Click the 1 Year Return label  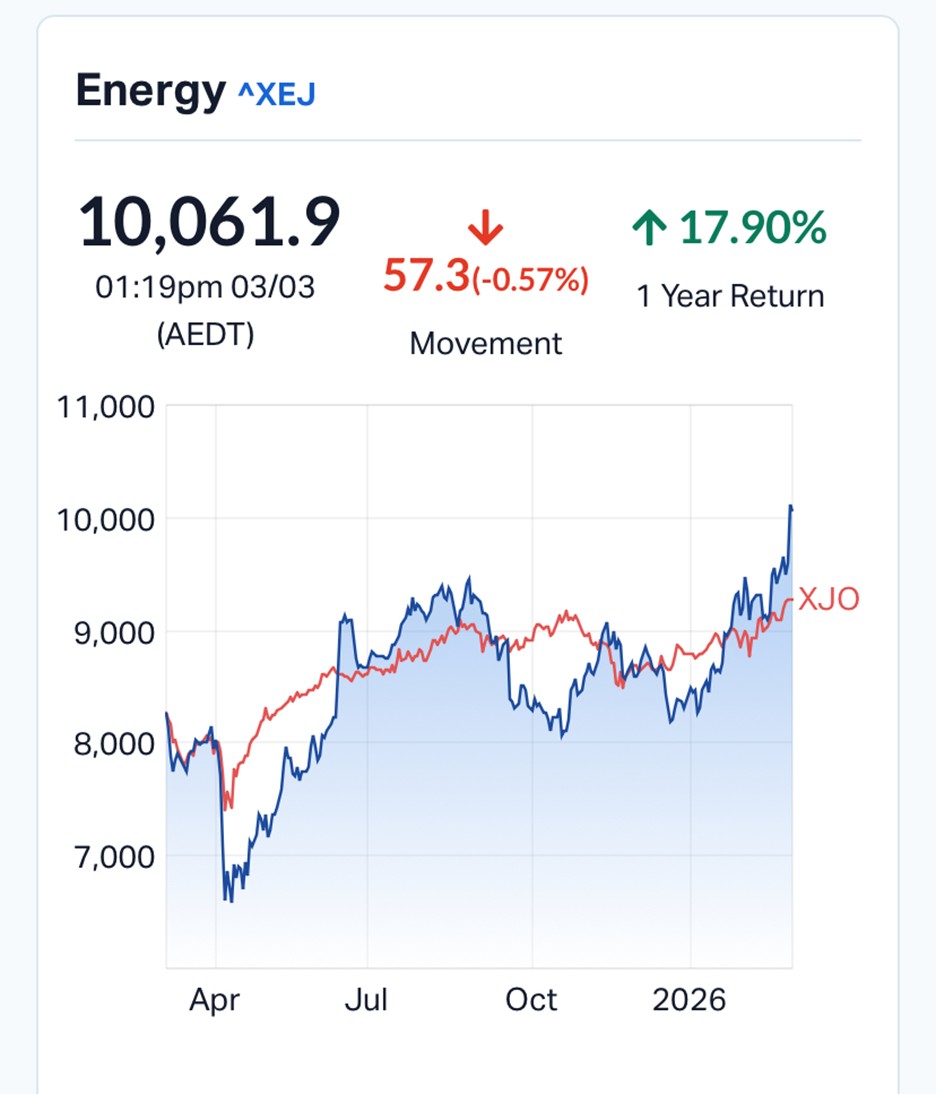point(730,296)
